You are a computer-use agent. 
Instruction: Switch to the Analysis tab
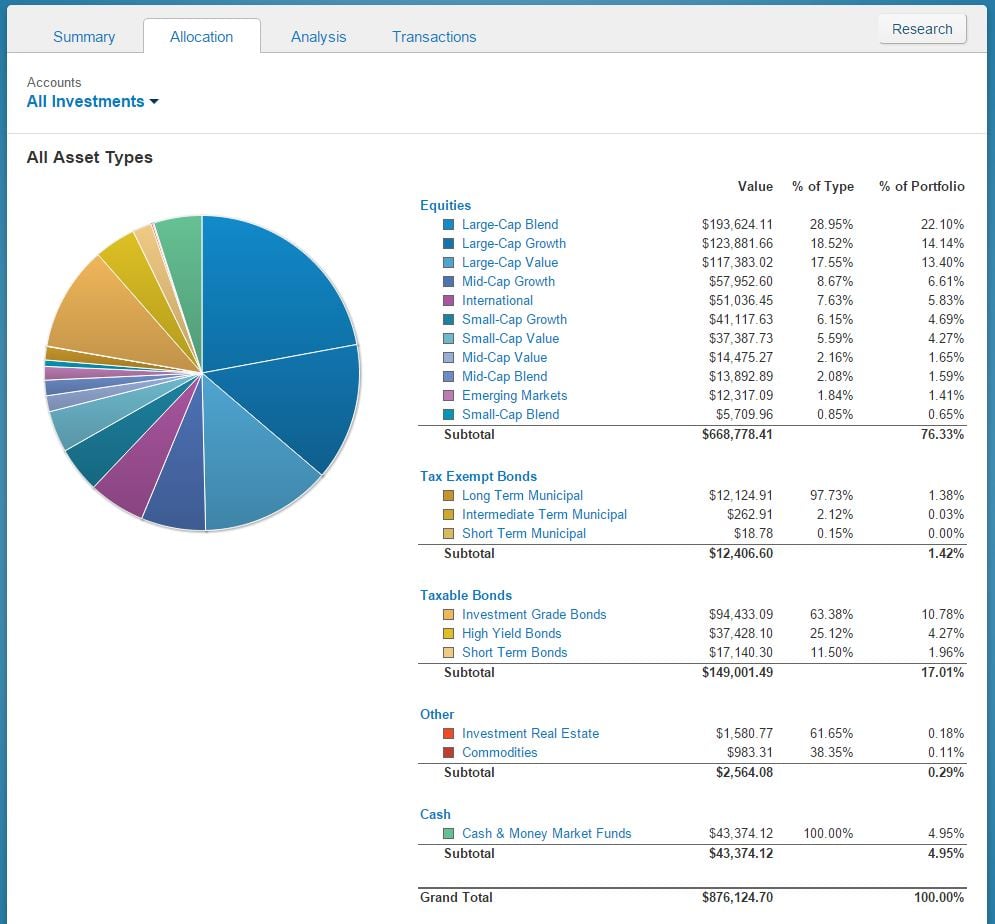318,37
